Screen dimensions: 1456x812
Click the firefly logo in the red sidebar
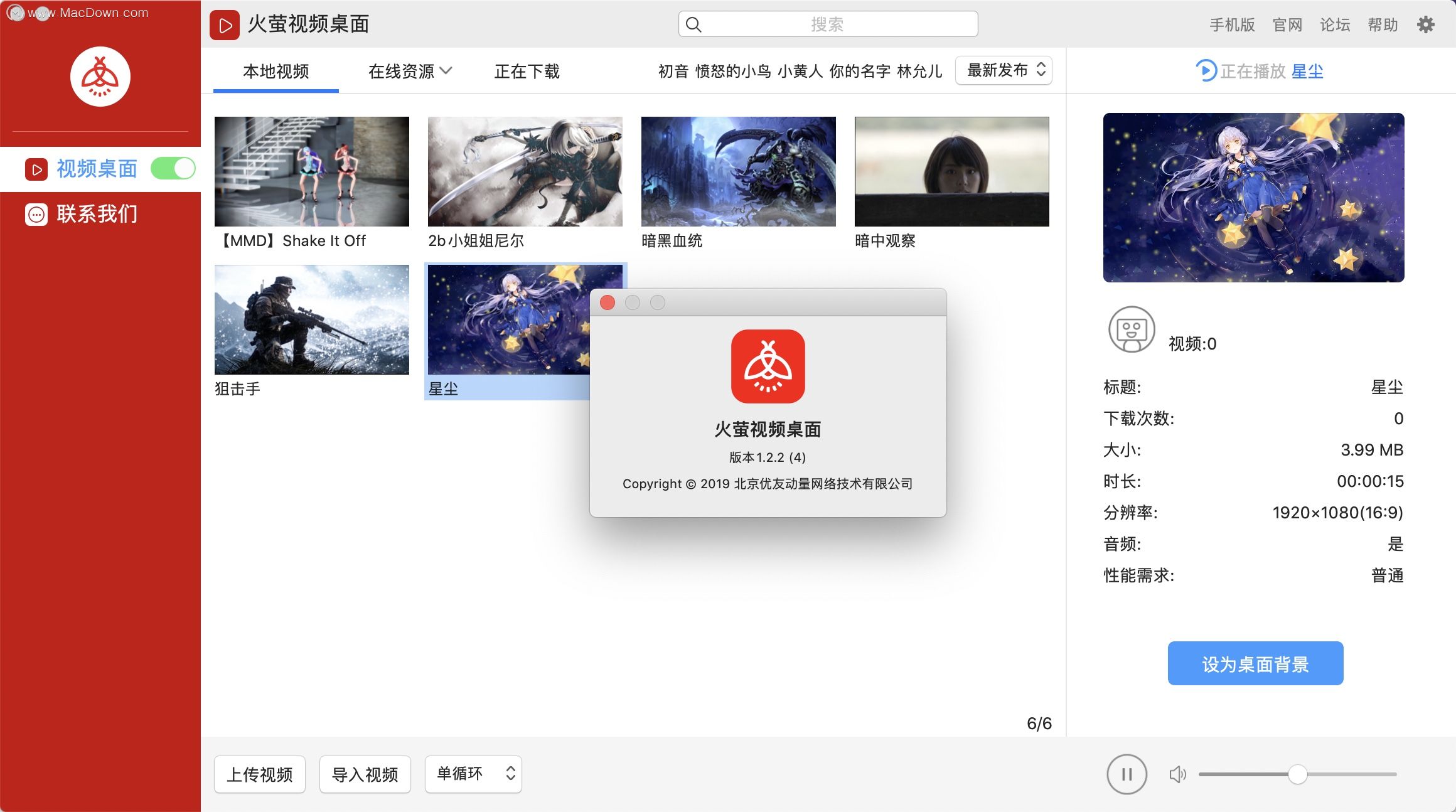pyautogui.click(x=100, y=77)
